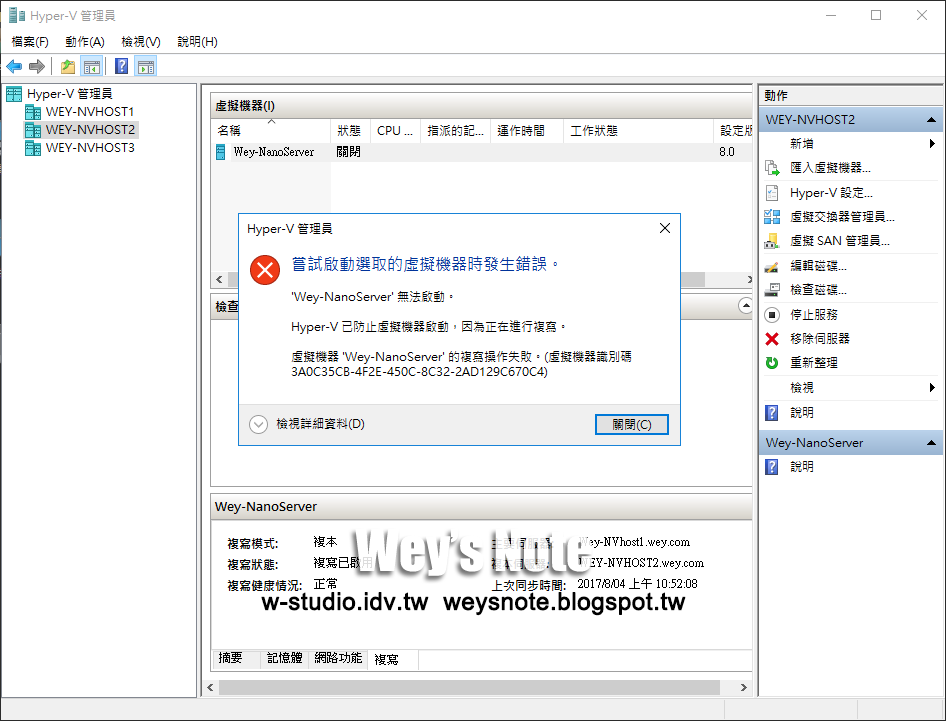The image size is (946, 721).
Task: Sort by the 狀態 column header
Action: [x=350, y=131]
